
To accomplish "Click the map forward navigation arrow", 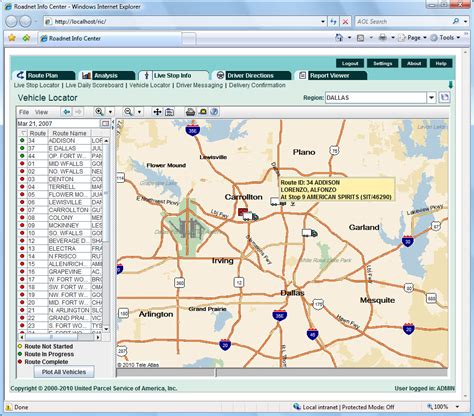I will 78,112.
